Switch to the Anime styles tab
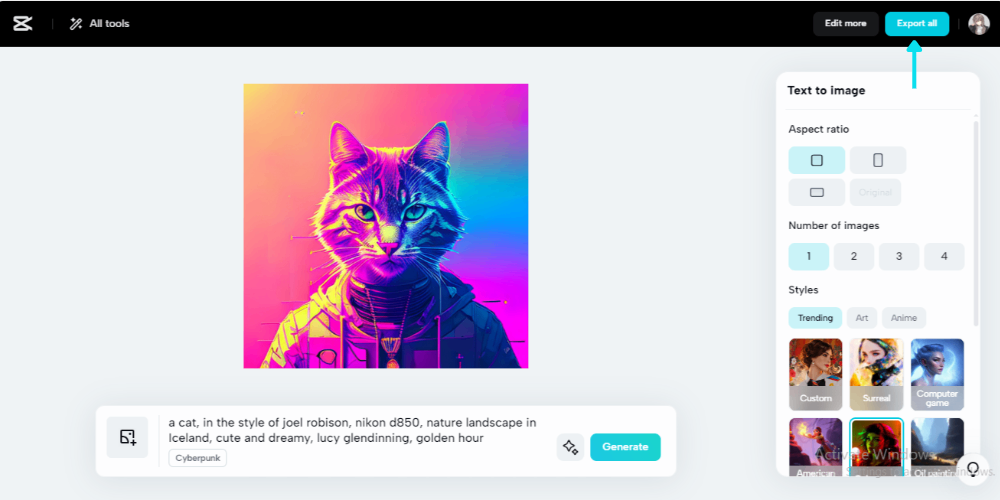The height and width of the screenshot is (500, 1000). click(x=904, y=318)
